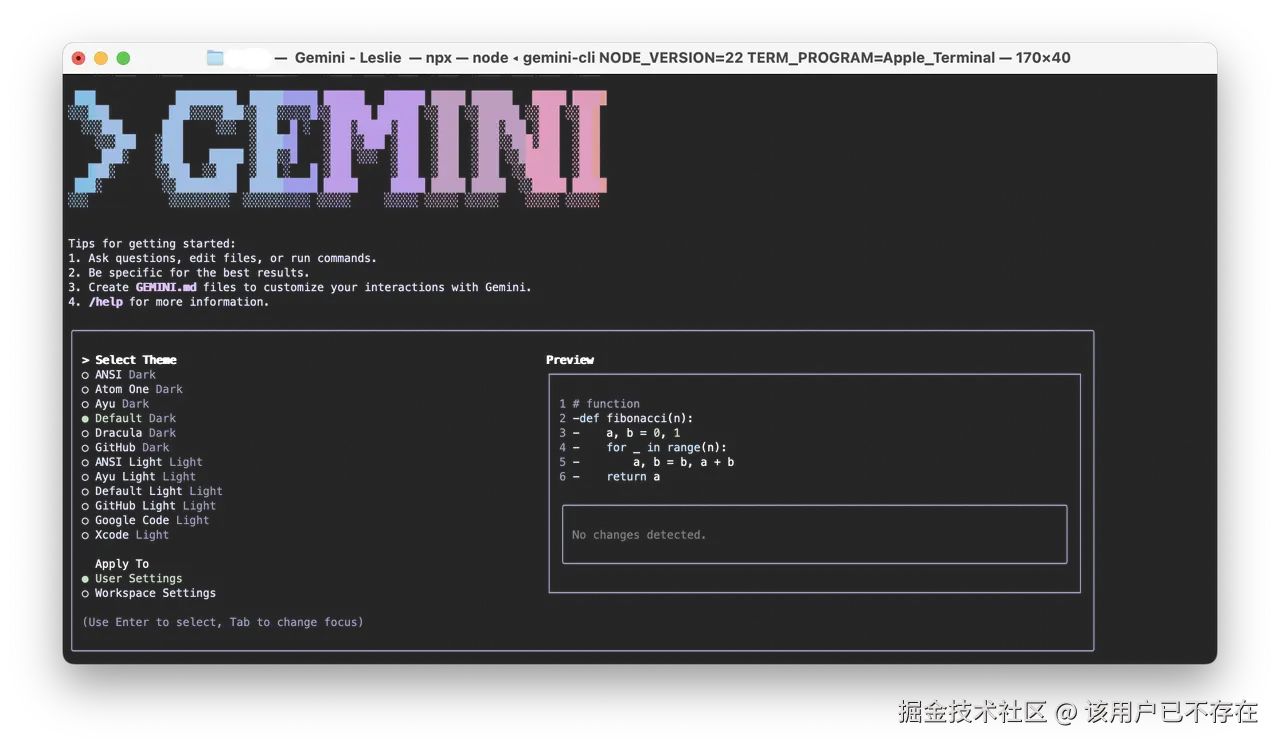Screen dimensions: 1280x747
Task: Click the "a, b = 0, 1" code line
Action: pos(643,433)
